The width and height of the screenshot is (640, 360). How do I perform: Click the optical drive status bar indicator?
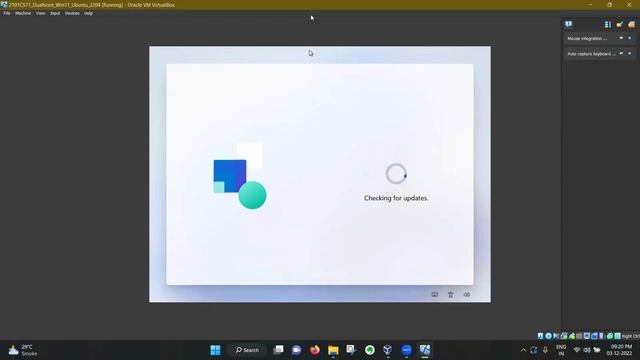pyautogui.click(x=548, y=336)
